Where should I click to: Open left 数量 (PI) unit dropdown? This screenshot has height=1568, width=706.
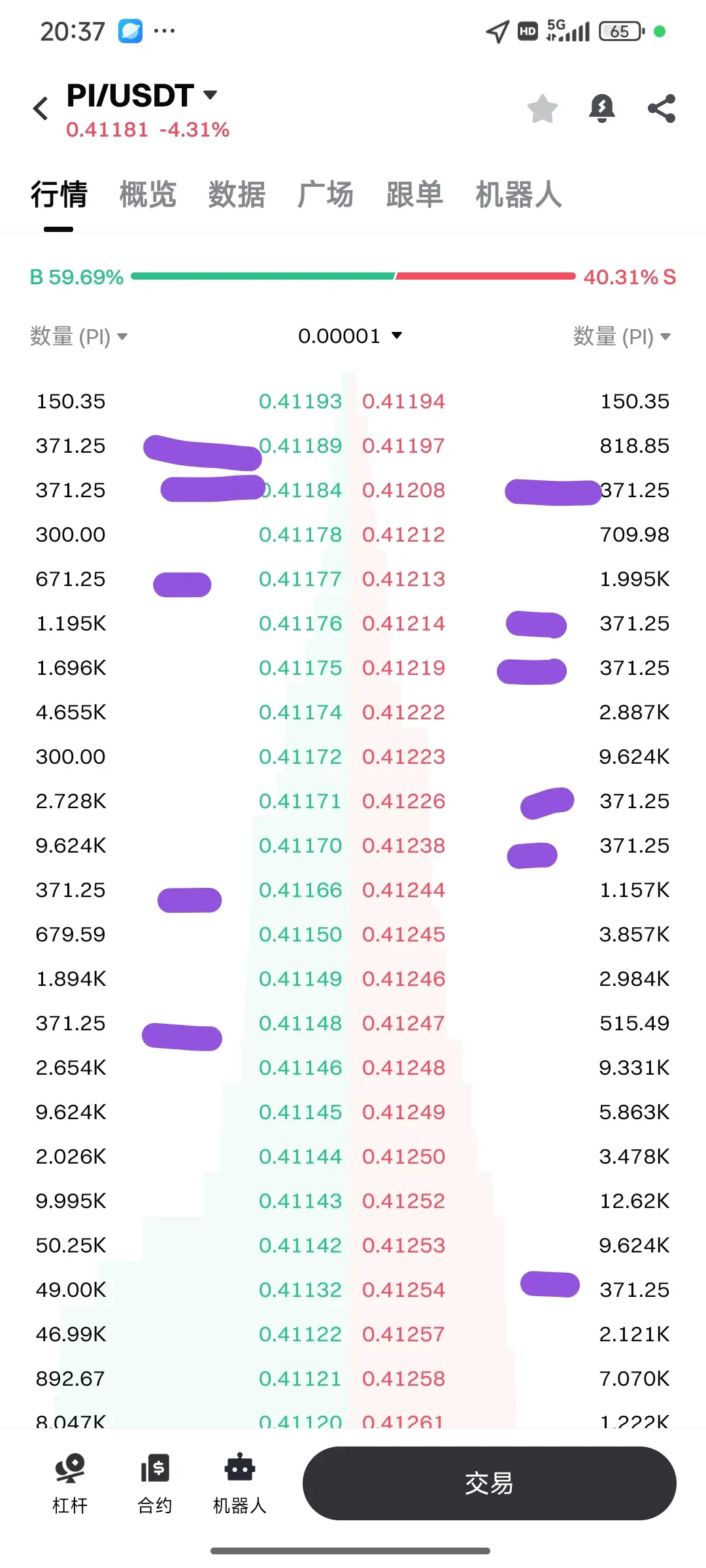78,336
